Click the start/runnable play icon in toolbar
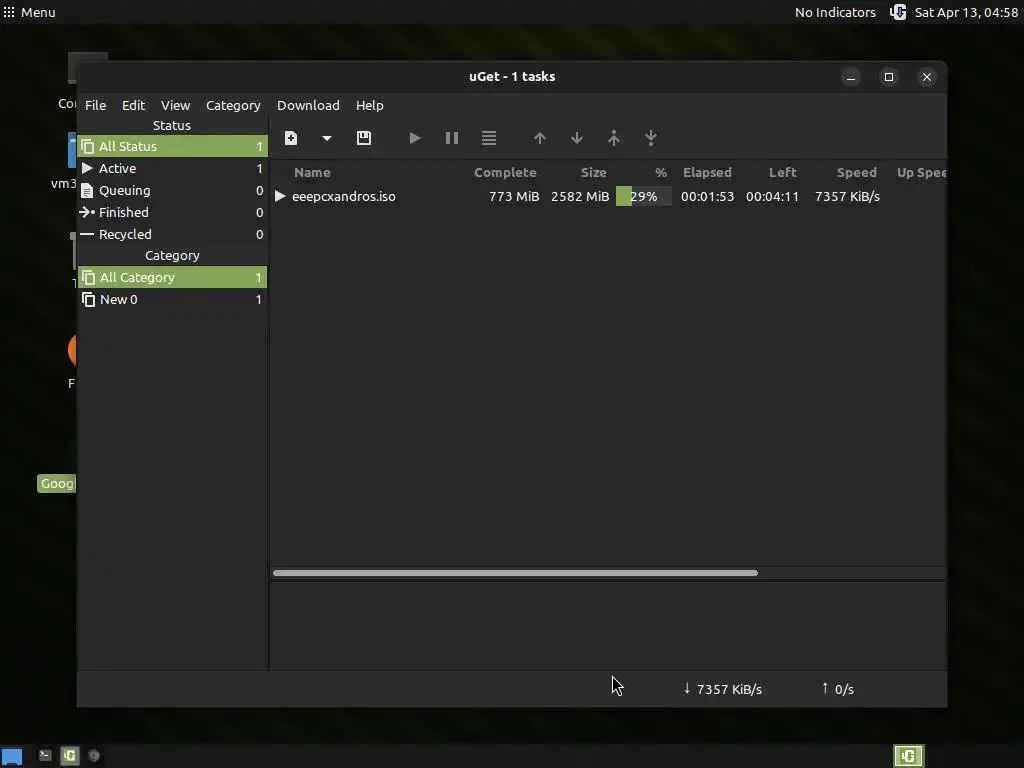1024x768 pixels. pos(415,138)
